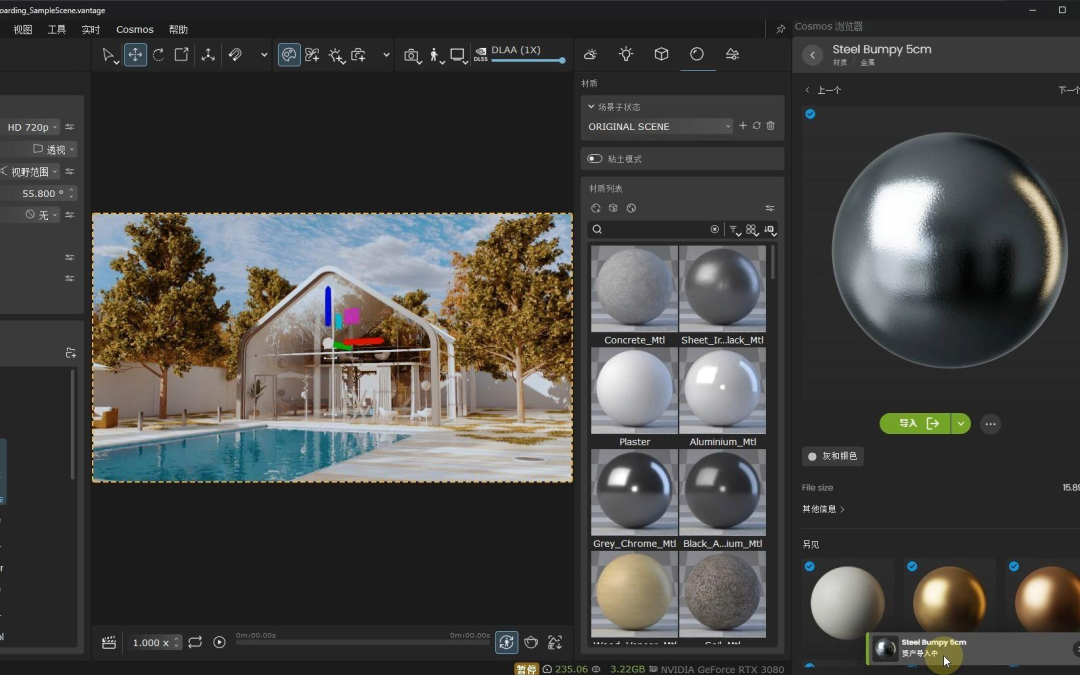Click the add light icon
The image size is (1080, 675).
336,56
